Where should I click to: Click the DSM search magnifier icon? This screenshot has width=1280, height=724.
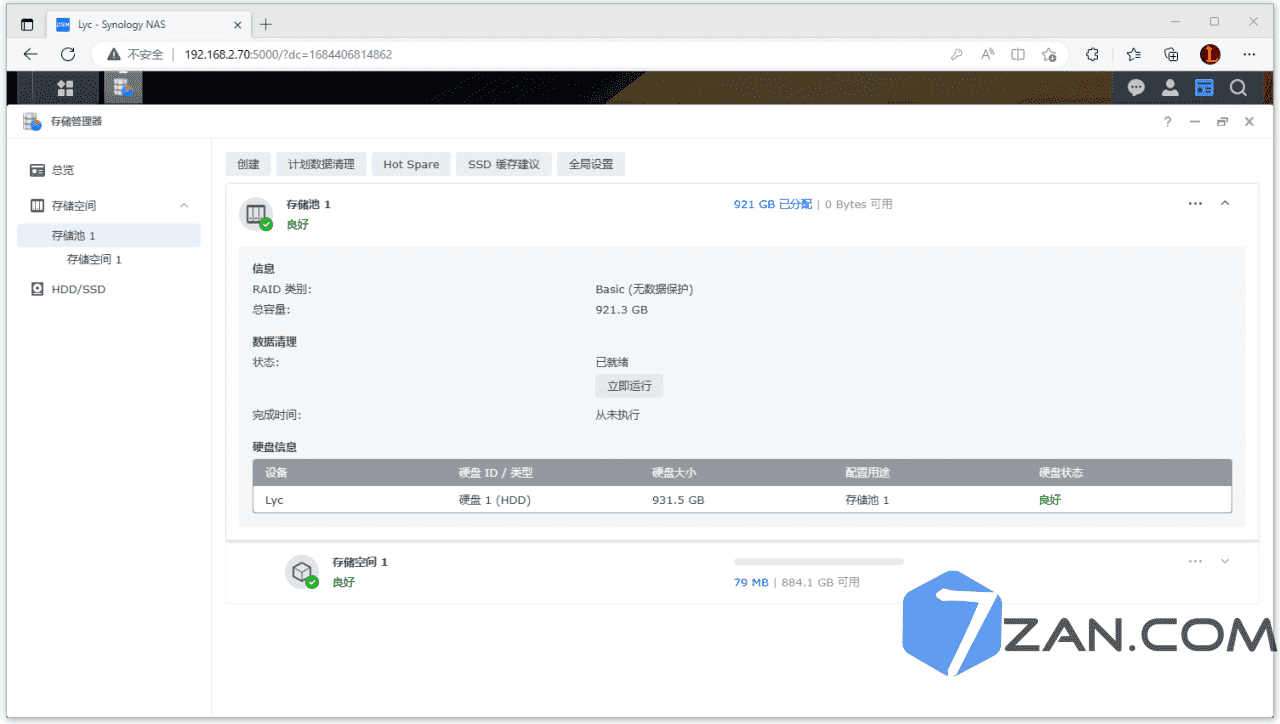(x=1238, y=88)
